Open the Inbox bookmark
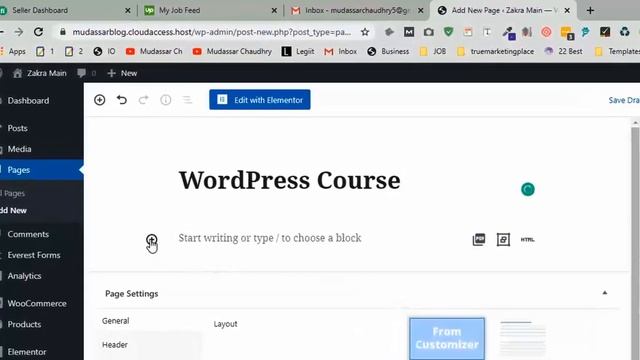640x360 pixels. (341, 51)
